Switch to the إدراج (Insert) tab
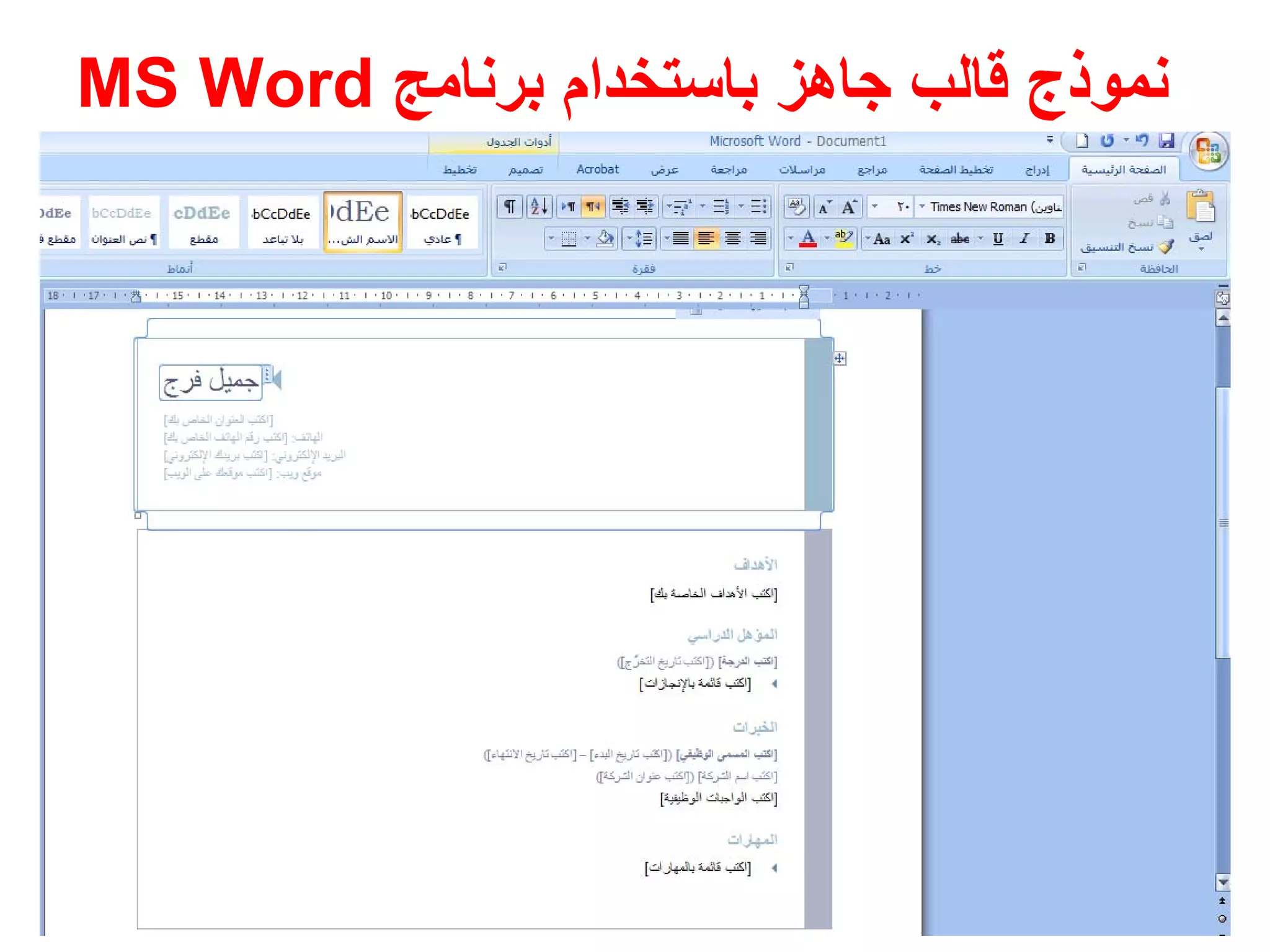Screen dimensions: 1270x952 pyautogui.click(x=1037, y=170)
